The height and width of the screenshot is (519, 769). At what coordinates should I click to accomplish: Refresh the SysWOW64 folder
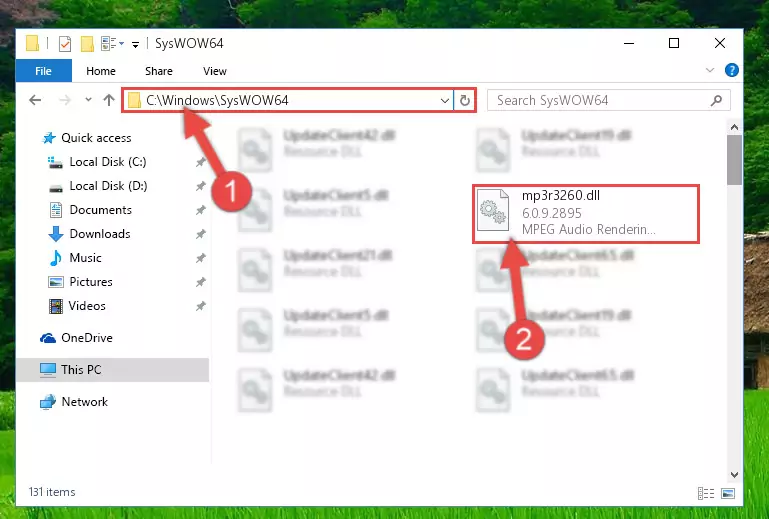pyautogui.click(x=464, y=101)
